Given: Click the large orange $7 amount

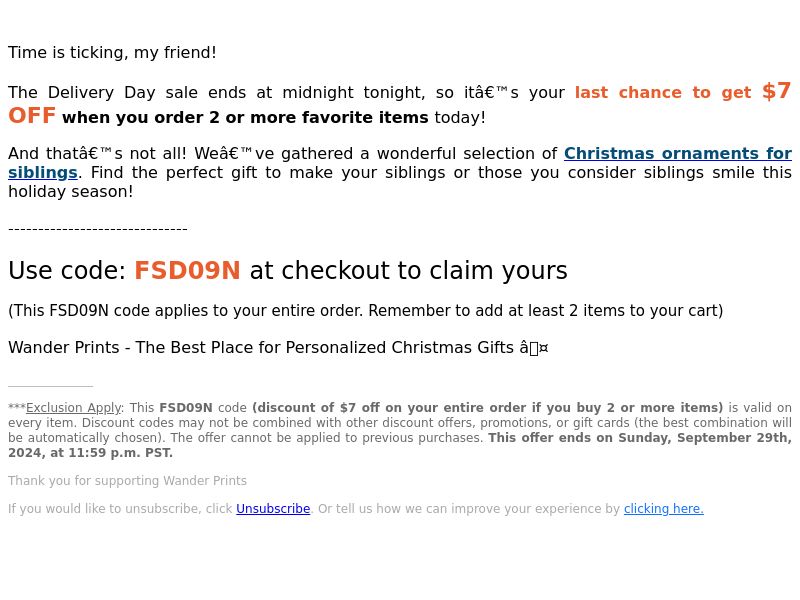Looking at the screenshot, I should tap(776, 91).
